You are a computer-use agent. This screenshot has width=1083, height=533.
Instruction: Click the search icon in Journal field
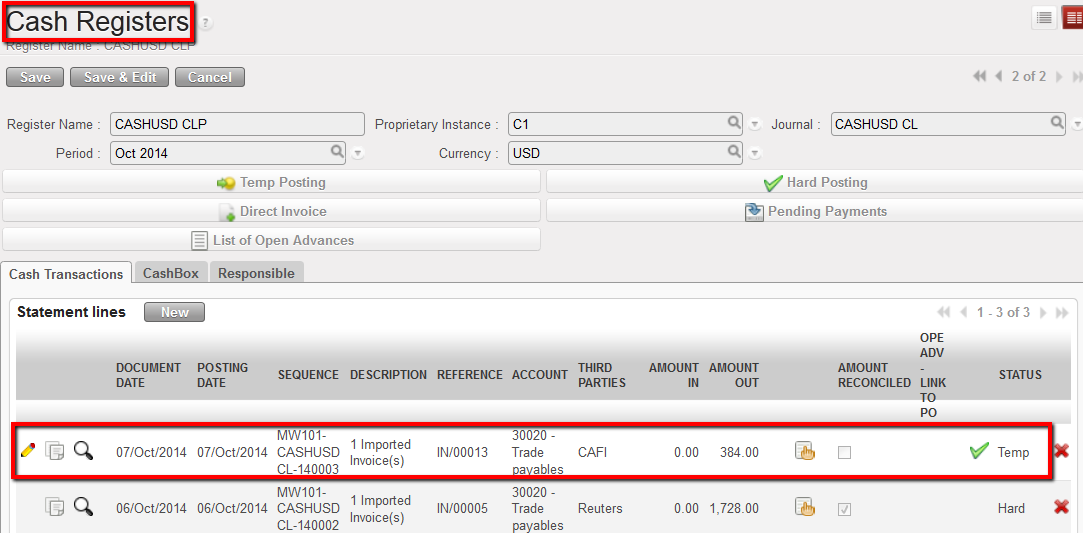point(1058,123)
